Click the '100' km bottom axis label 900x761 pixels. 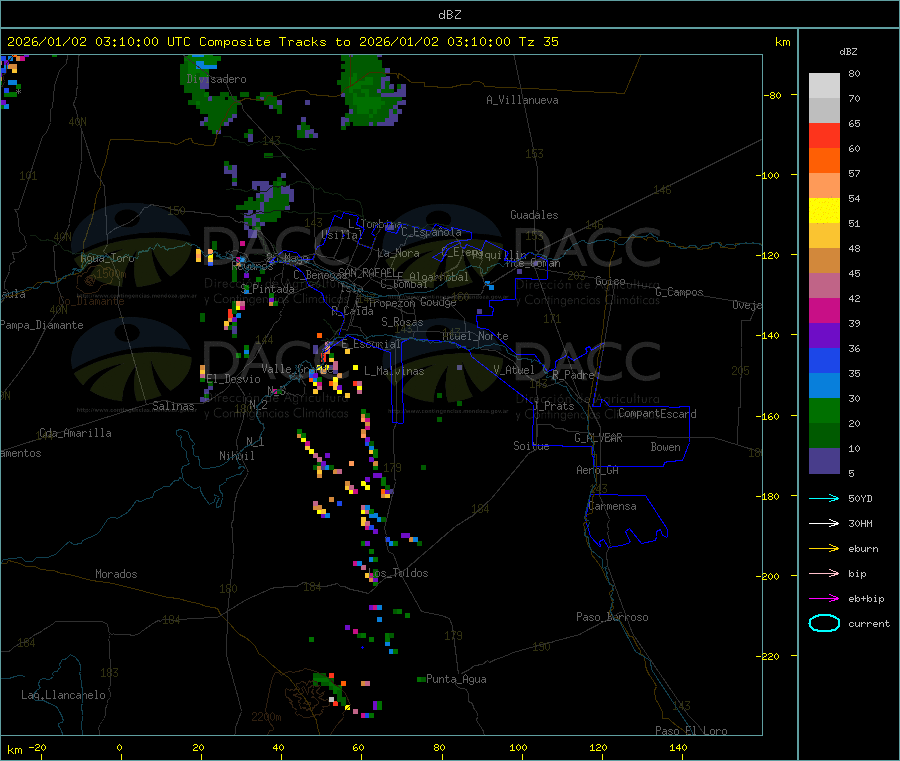(x=518, y=747)
